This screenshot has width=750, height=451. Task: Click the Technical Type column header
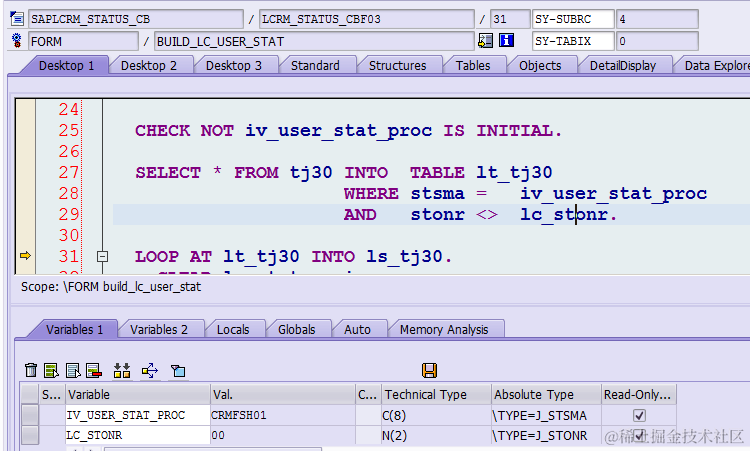point(437,394)
